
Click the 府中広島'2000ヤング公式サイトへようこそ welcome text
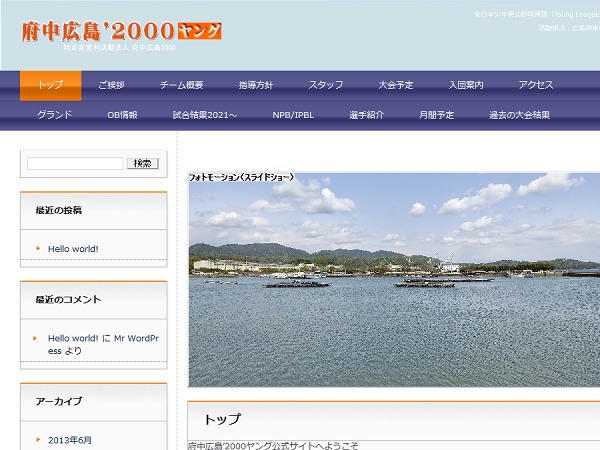(274, 446)
